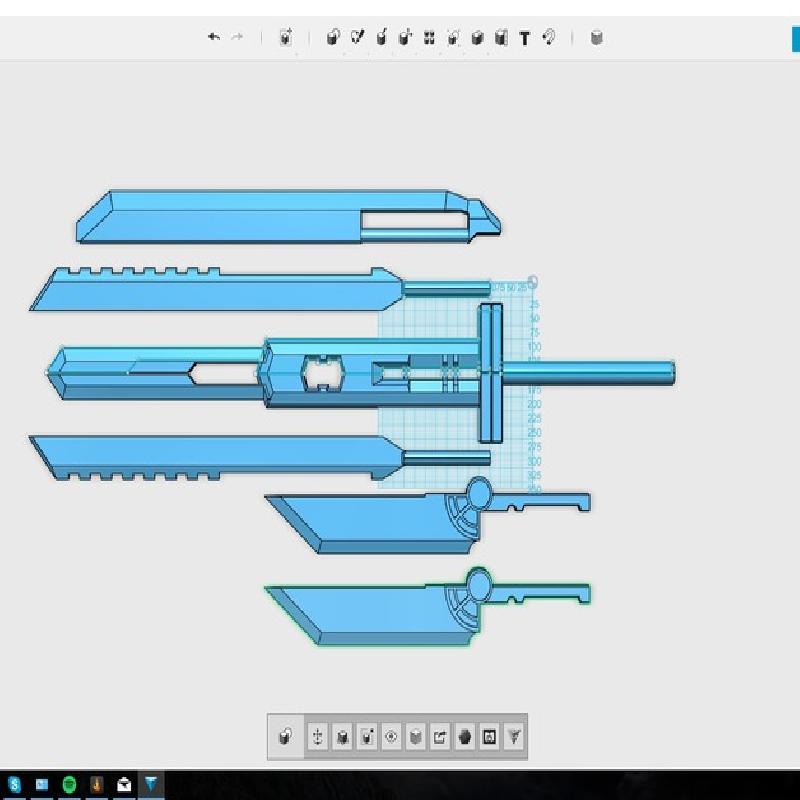The width and height of the screenshot is (800, 800).
Task: Select the Move tool with the axis-arrows icon in the bottom toolbar
Action: [317, 737]
